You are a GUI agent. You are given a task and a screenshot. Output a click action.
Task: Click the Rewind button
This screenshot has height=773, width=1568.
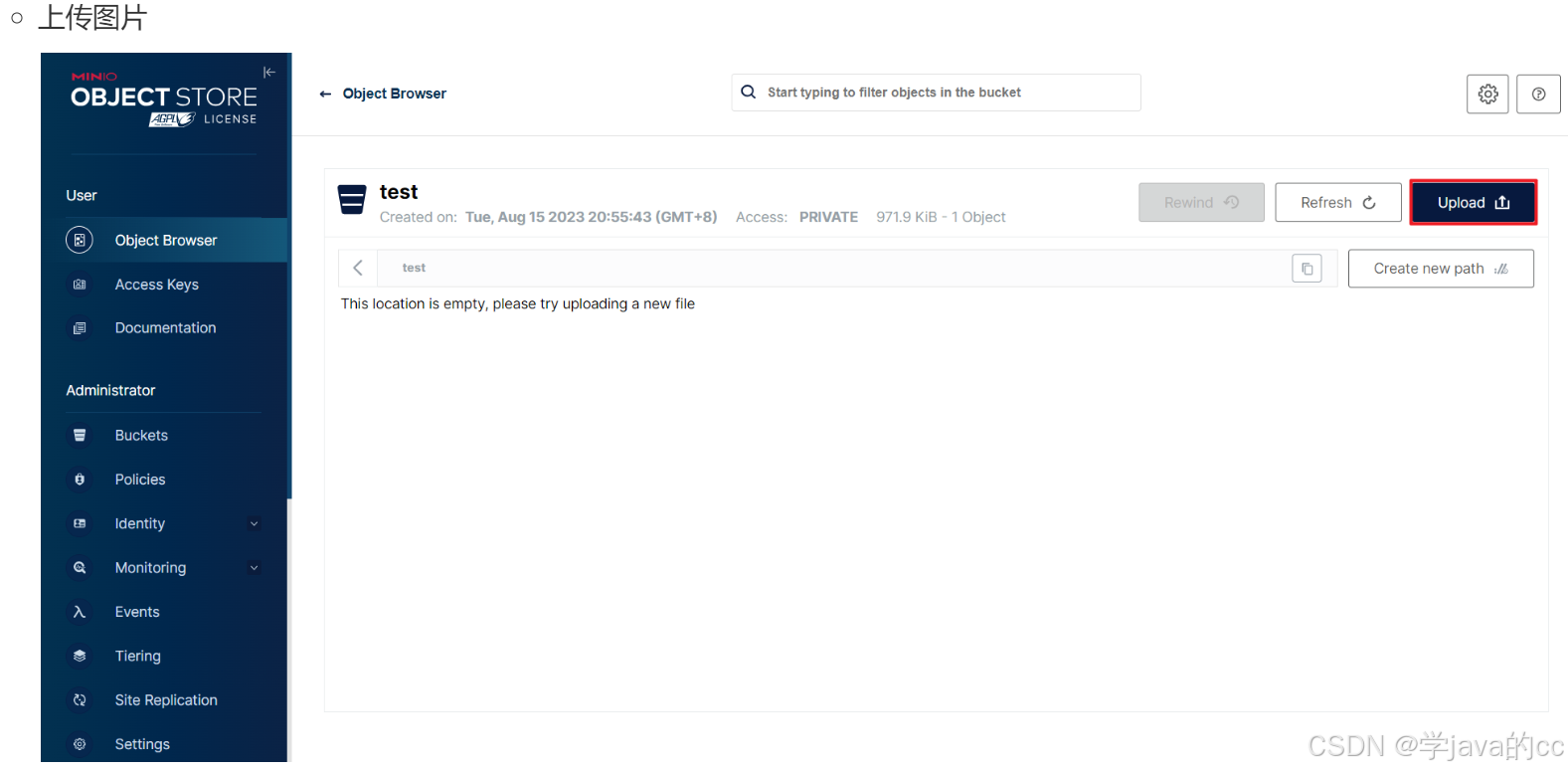point(1201,202)
